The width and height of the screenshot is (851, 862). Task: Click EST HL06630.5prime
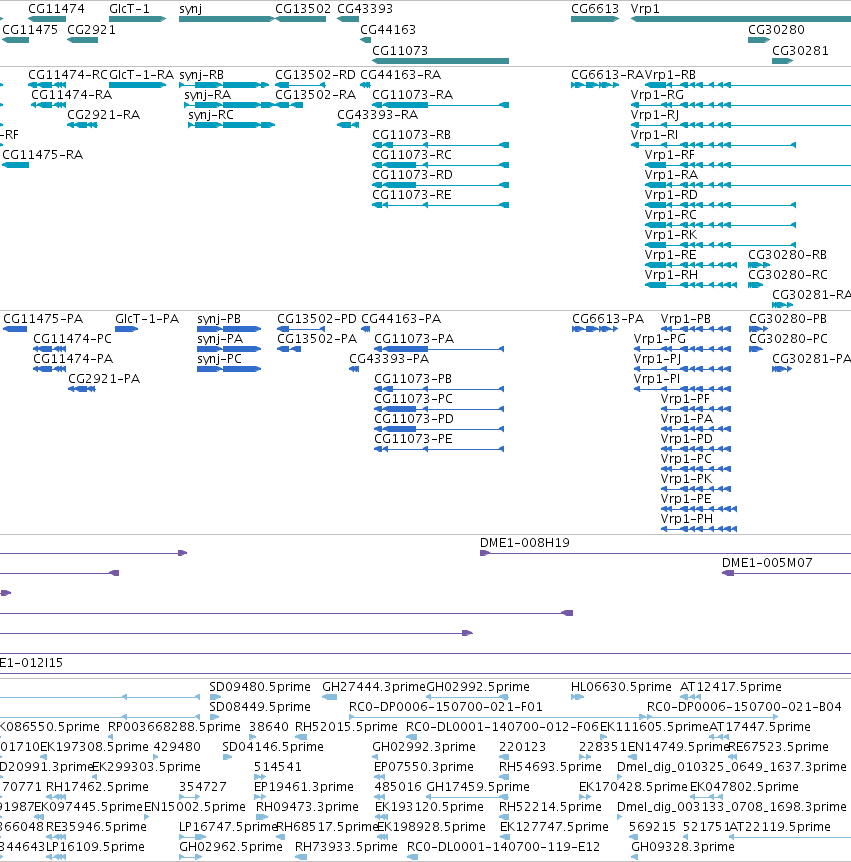coord(621,687)
